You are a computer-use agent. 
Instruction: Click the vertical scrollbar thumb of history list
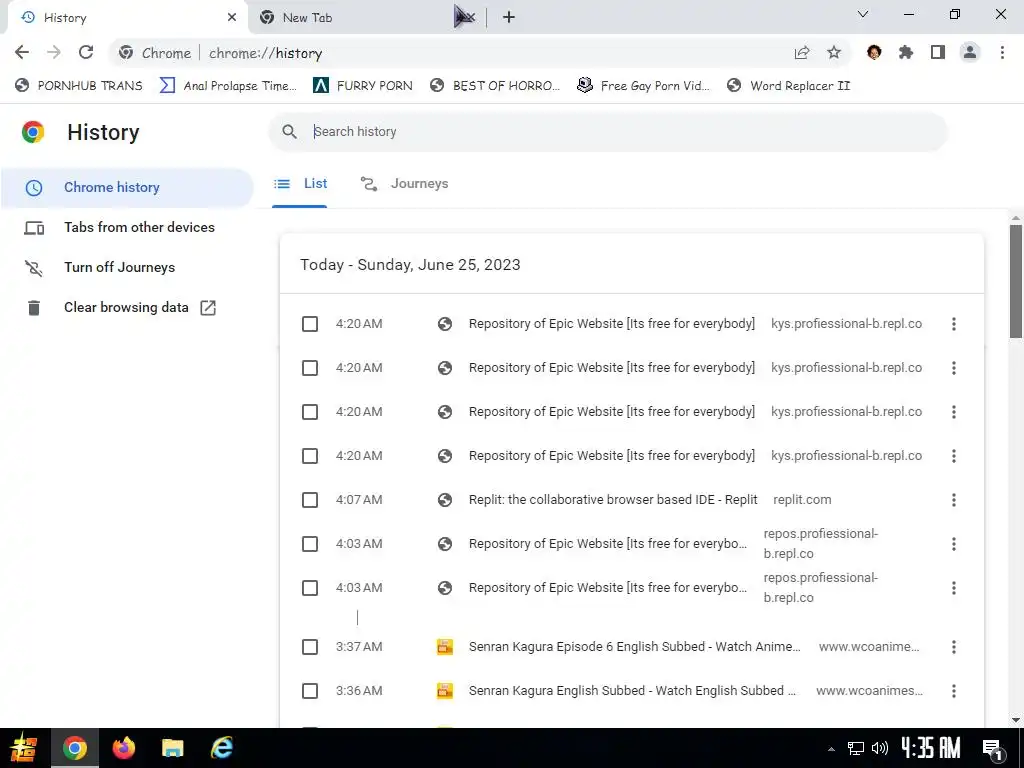coord(1016,281)
